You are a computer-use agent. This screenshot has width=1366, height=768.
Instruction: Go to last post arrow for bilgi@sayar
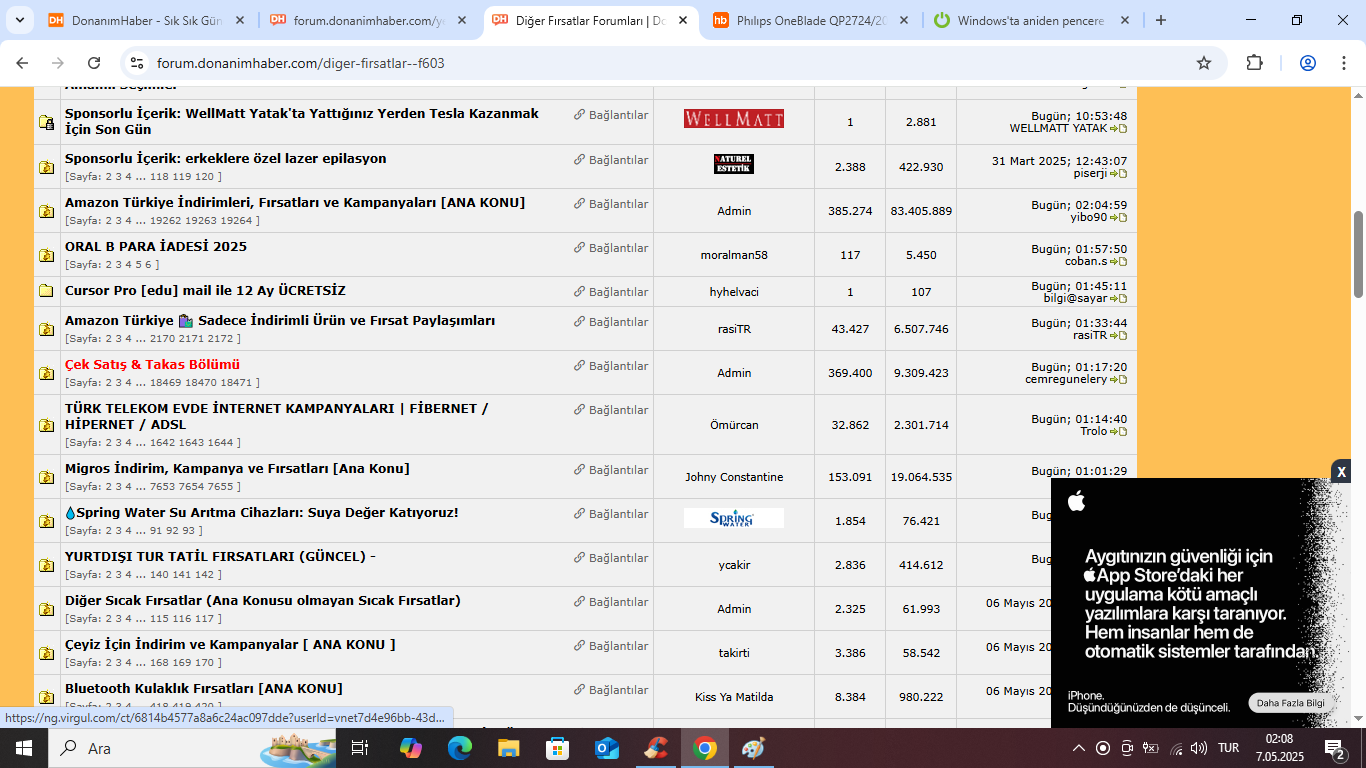(x=1118, y=298)
